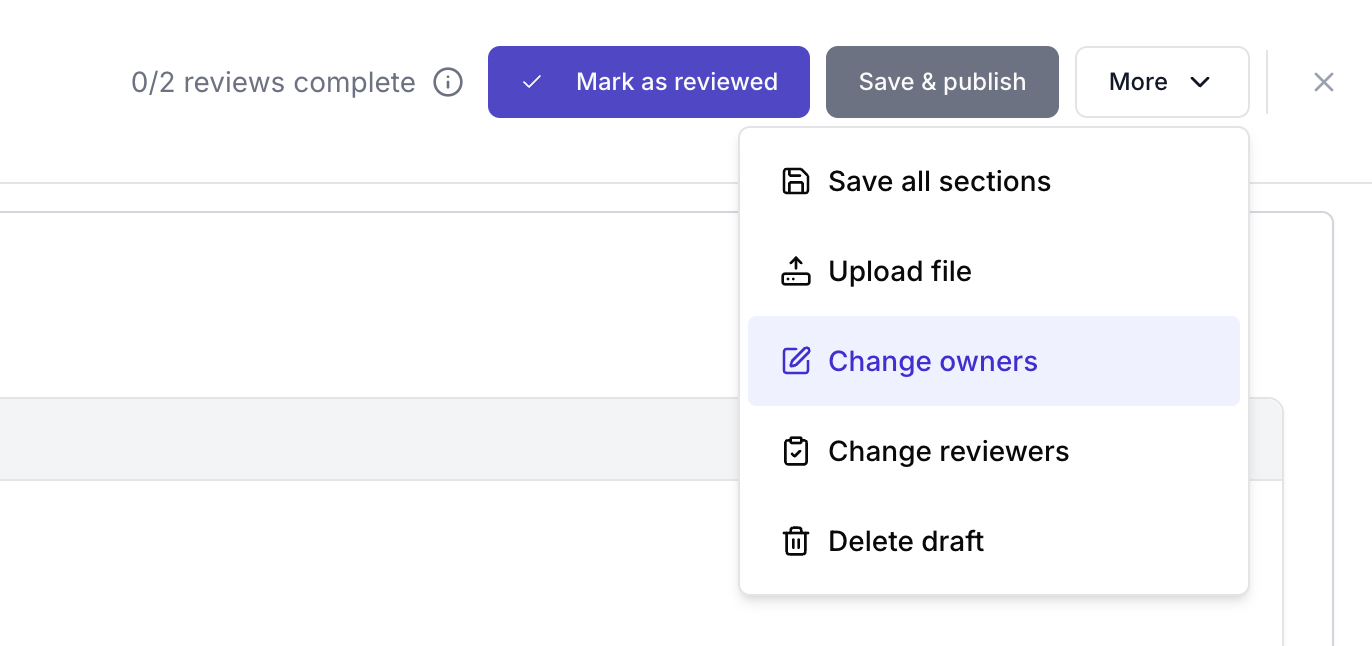Click the Save & publish button

(942, 82)
